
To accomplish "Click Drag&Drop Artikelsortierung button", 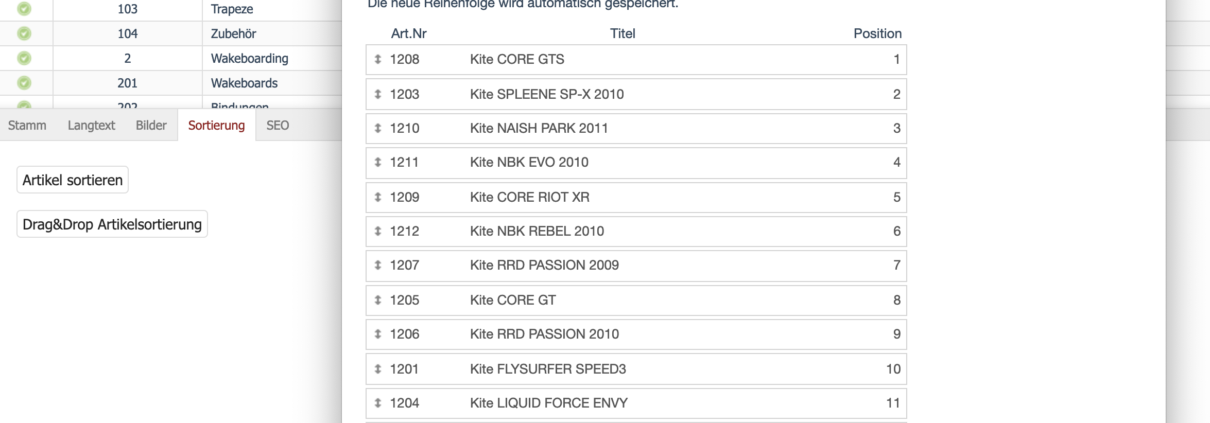I will tap(112, 224).
